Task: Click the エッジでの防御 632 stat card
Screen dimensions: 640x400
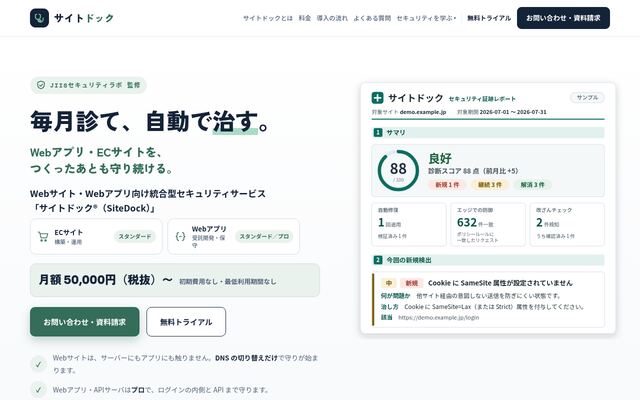Action: click(488, 224)
